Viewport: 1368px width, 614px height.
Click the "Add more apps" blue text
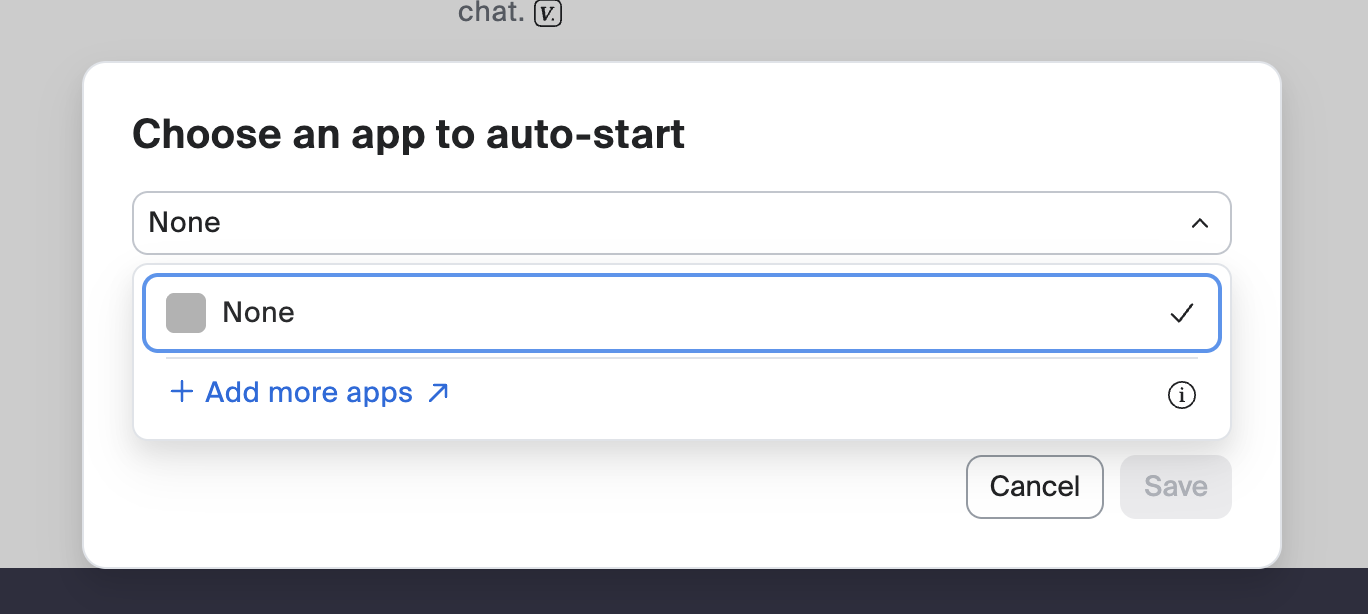tap(309, 393)
